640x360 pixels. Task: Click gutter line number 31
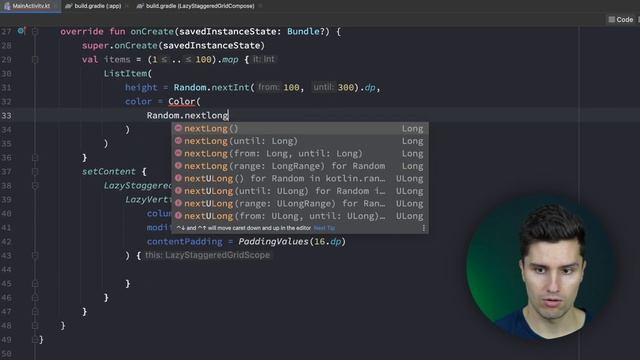7,88
